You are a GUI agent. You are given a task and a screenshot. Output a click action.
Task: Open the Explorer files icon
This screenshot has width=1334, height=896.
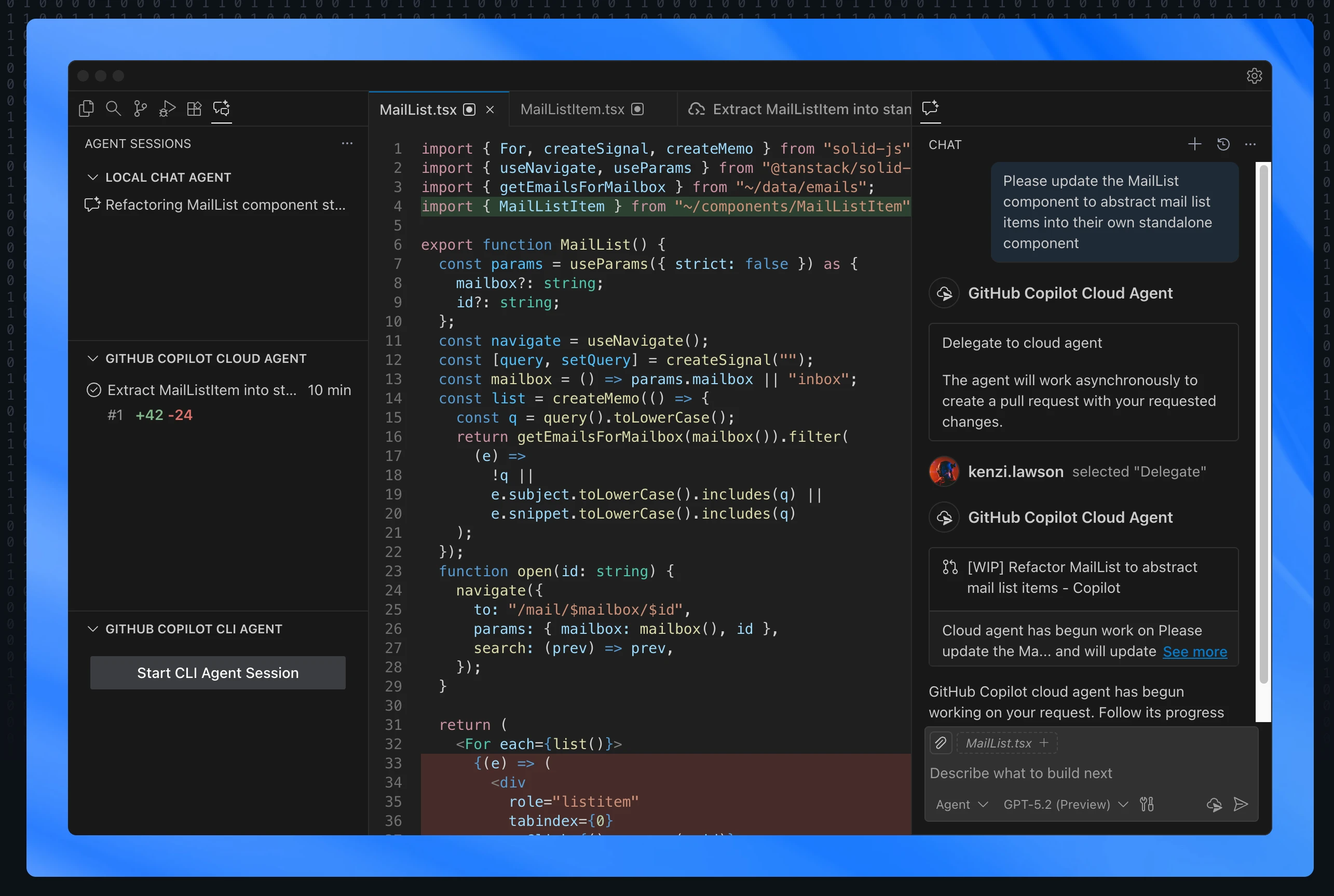pyautogui.click(x=86, y=108)
